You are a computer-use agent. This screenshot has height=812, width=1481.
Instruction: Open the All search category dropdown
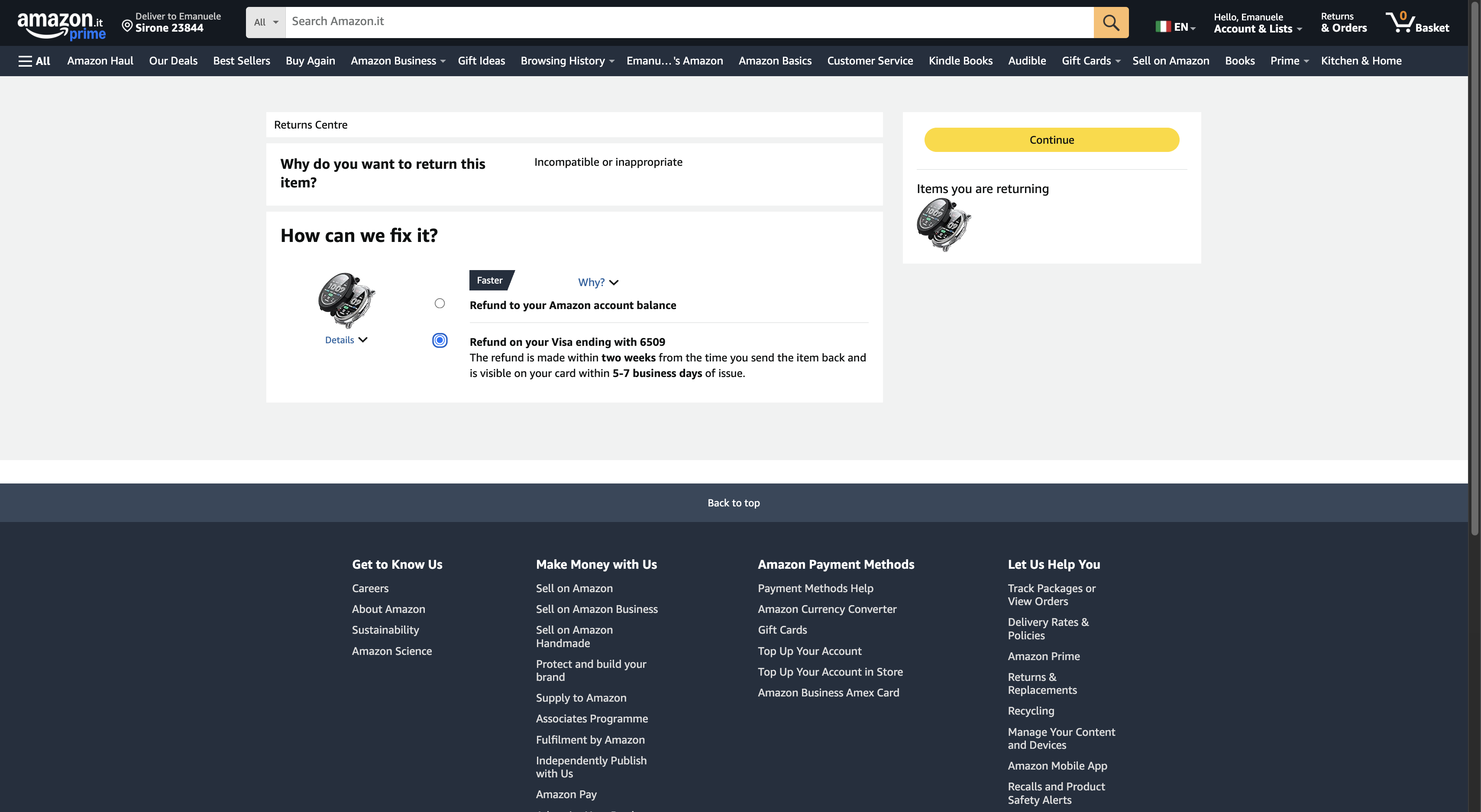click(x=265, y=23)
